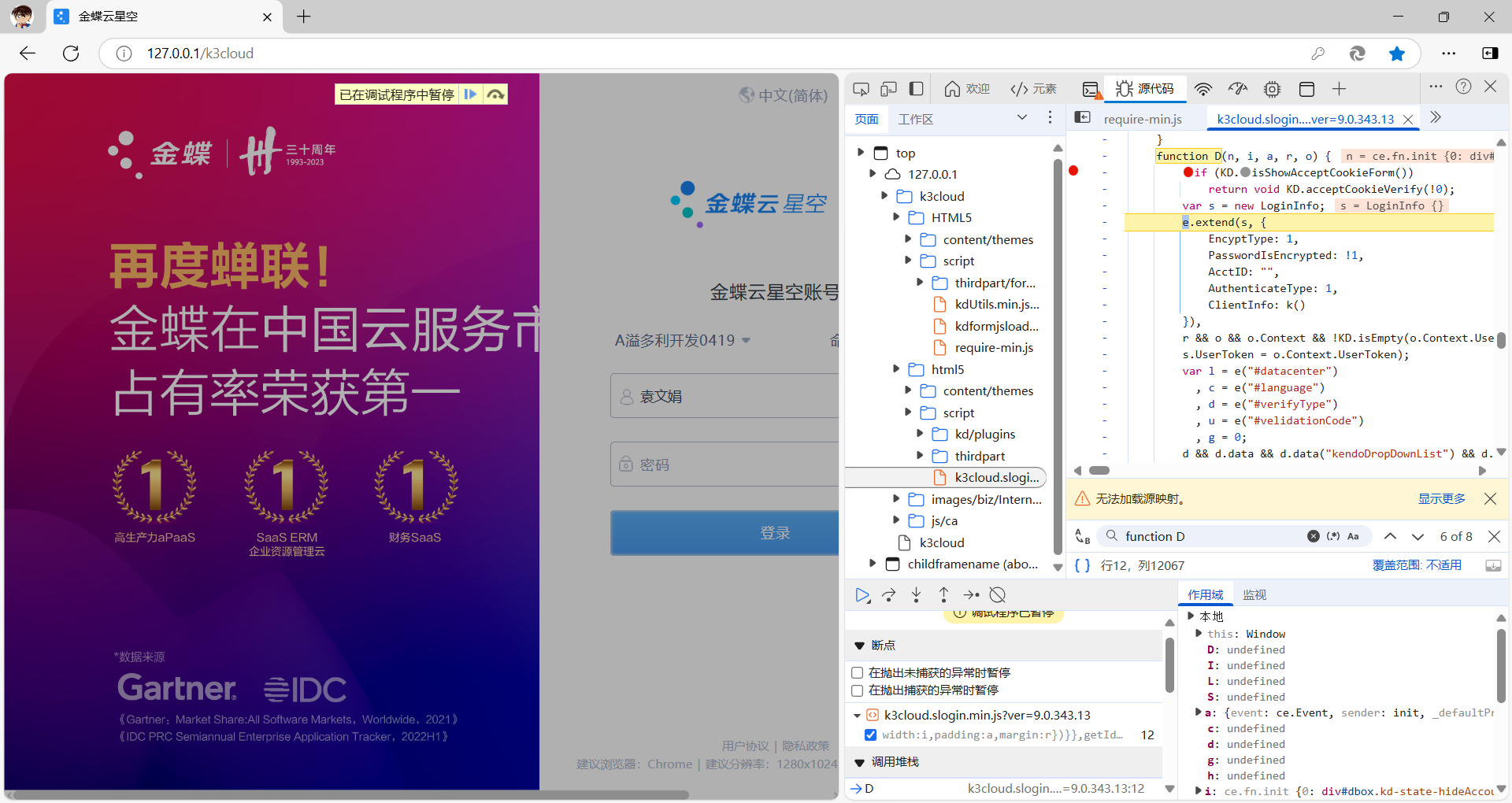The height and width of the screenshot is (803, 1512).
Task: Toggle the navigator pane icon
Action: 1083,117
